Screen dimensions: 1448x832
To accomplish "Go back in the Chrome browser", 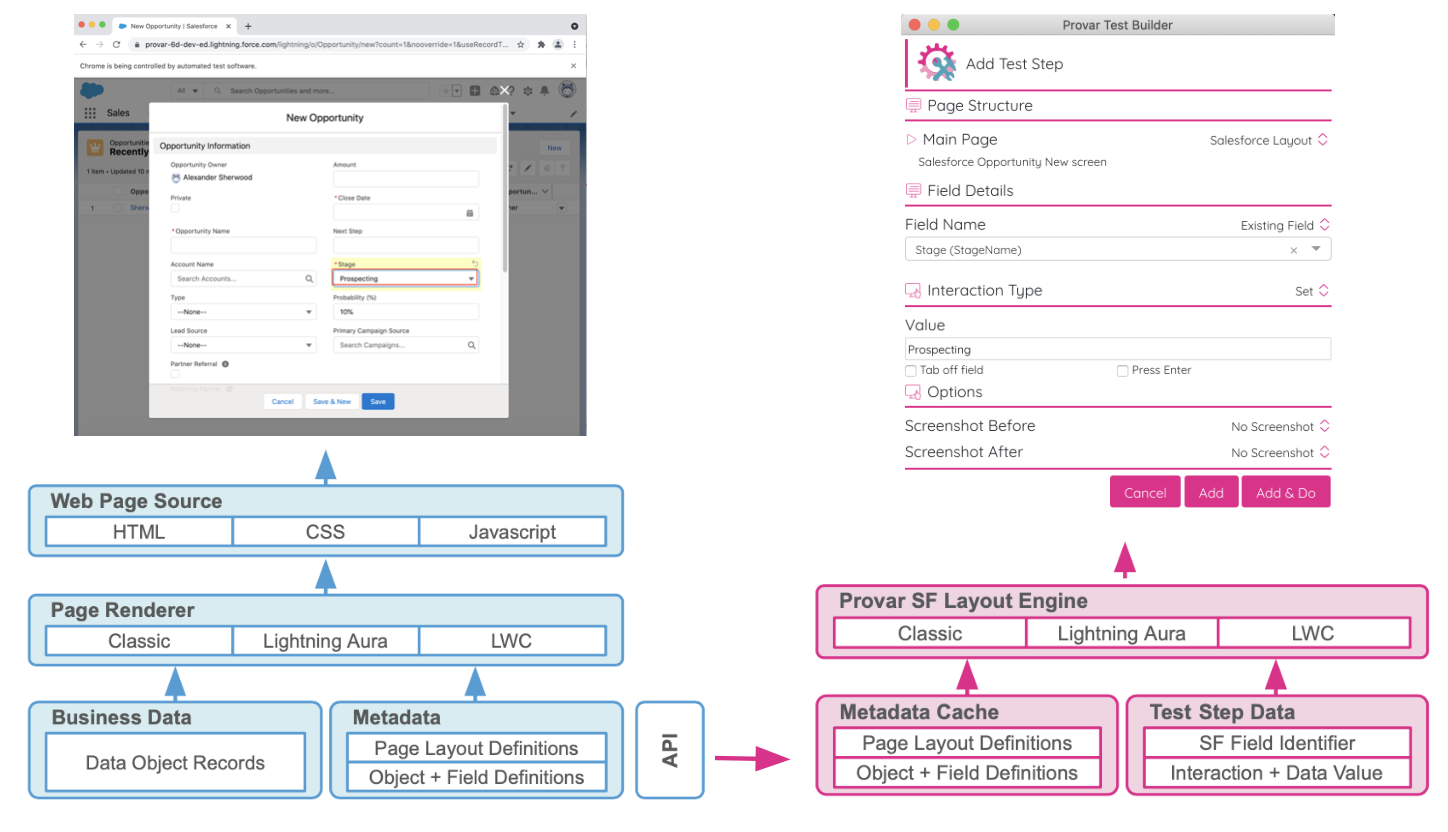I will 84,44.
